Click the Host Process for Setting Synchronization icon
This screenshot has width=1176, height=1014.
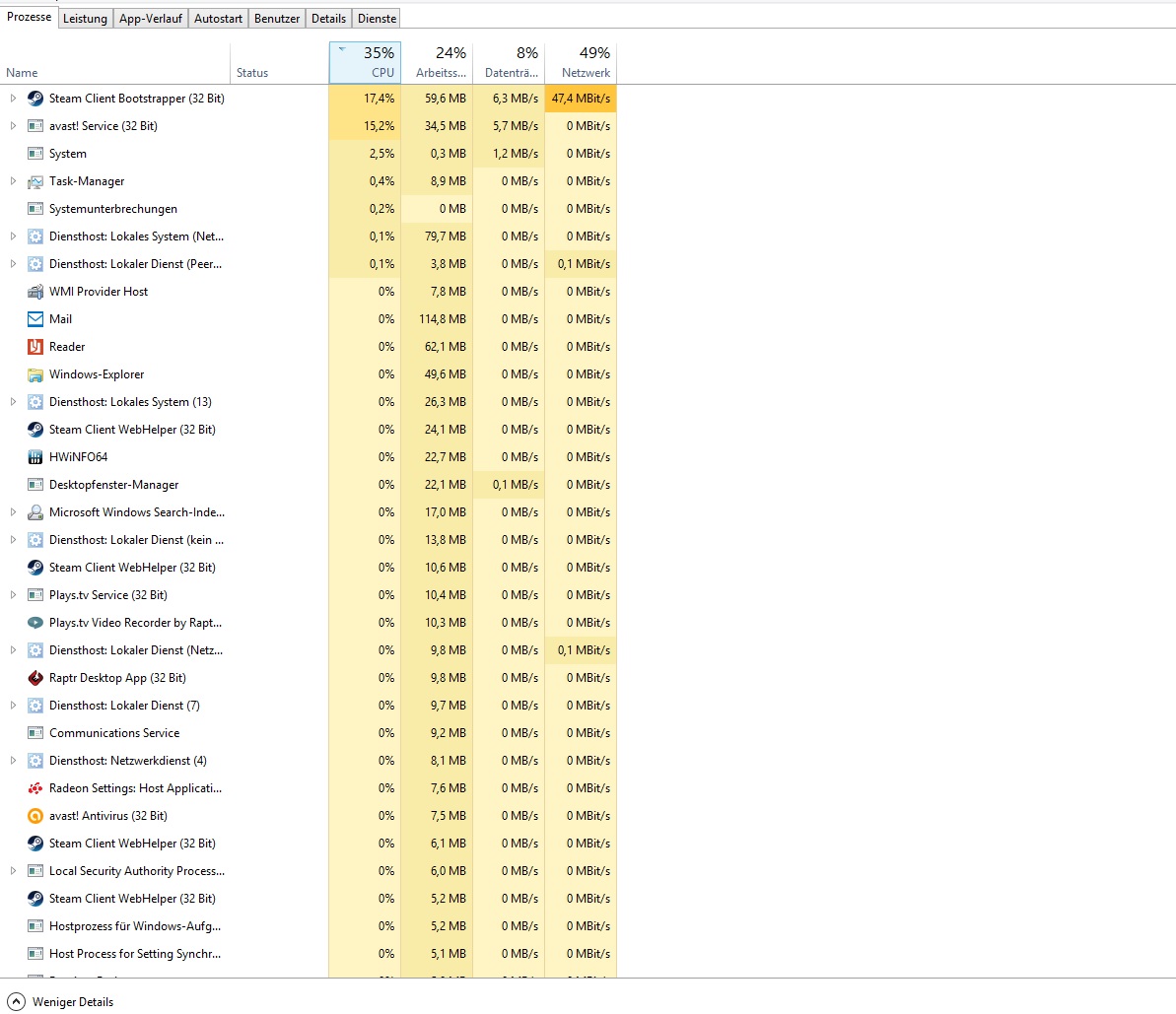(x=35, y=954)
